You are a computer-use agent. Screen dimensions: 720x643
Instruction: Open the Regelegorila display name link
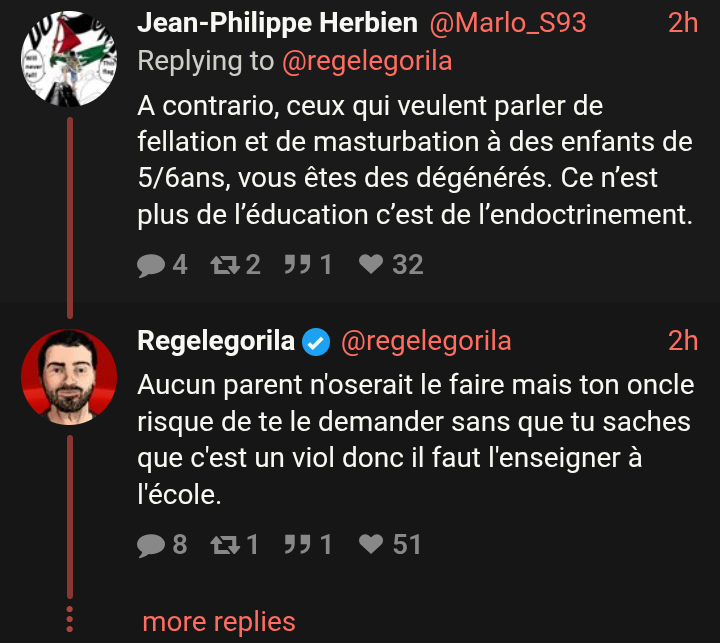coord(215,342)
